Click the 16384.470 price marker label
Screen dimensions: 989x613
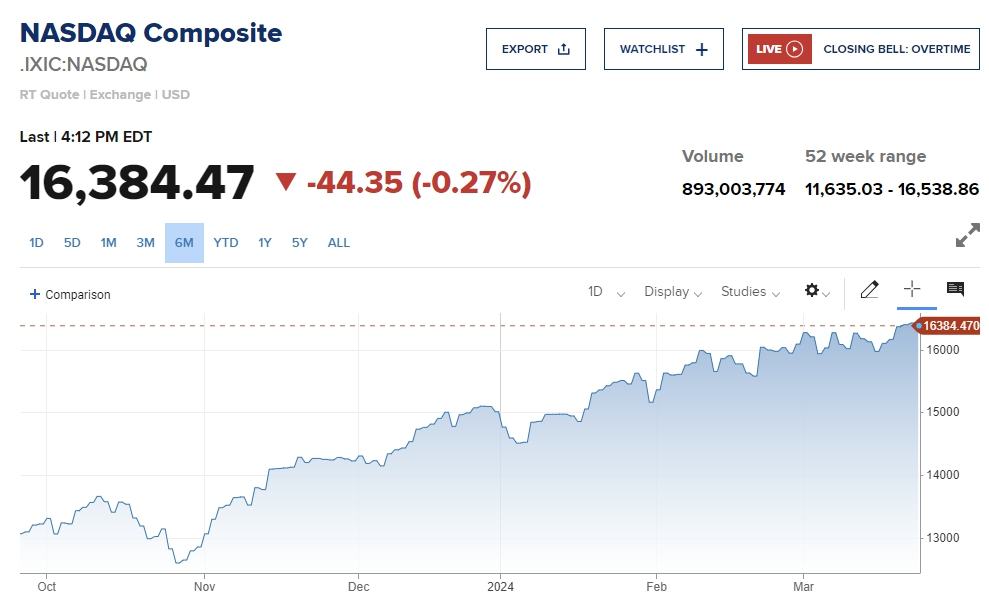point(949,326)
